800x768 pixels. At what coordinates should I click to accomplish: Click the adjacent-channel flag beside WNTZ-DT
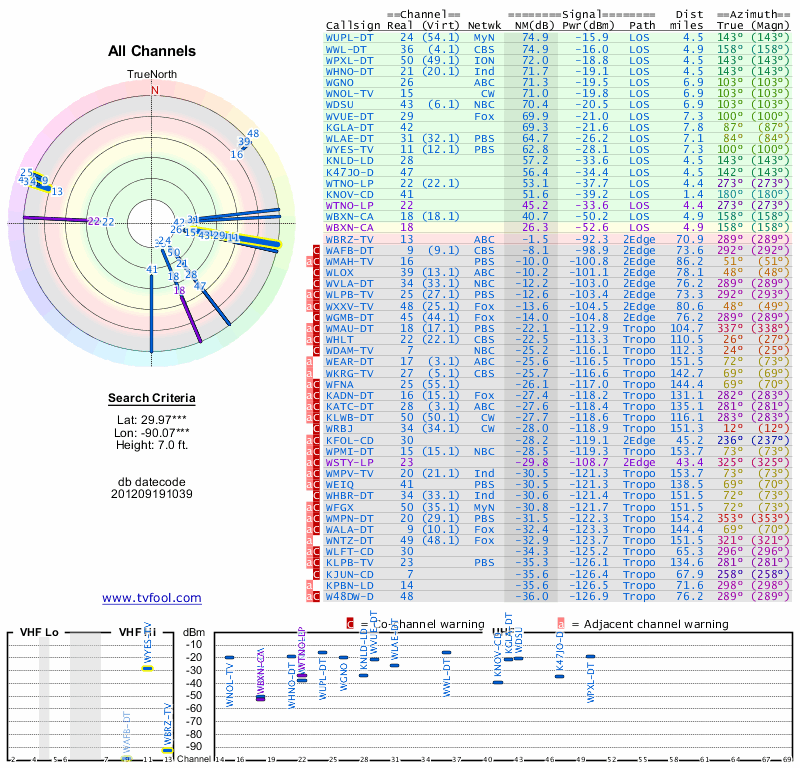pyautogui.click(x=309, y=540)
